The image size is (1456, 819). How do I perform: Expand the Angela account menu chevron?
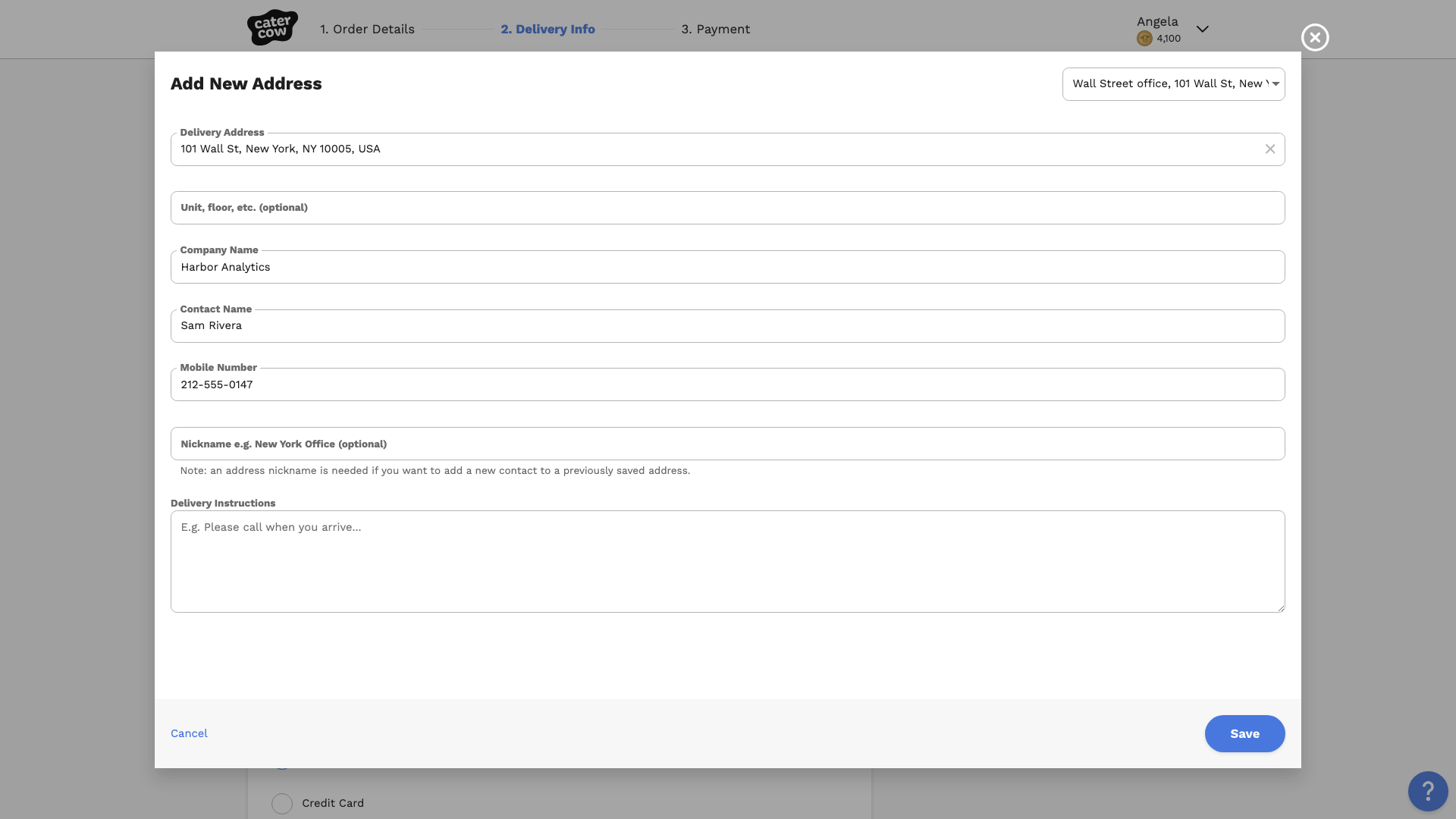(1203, 29)
